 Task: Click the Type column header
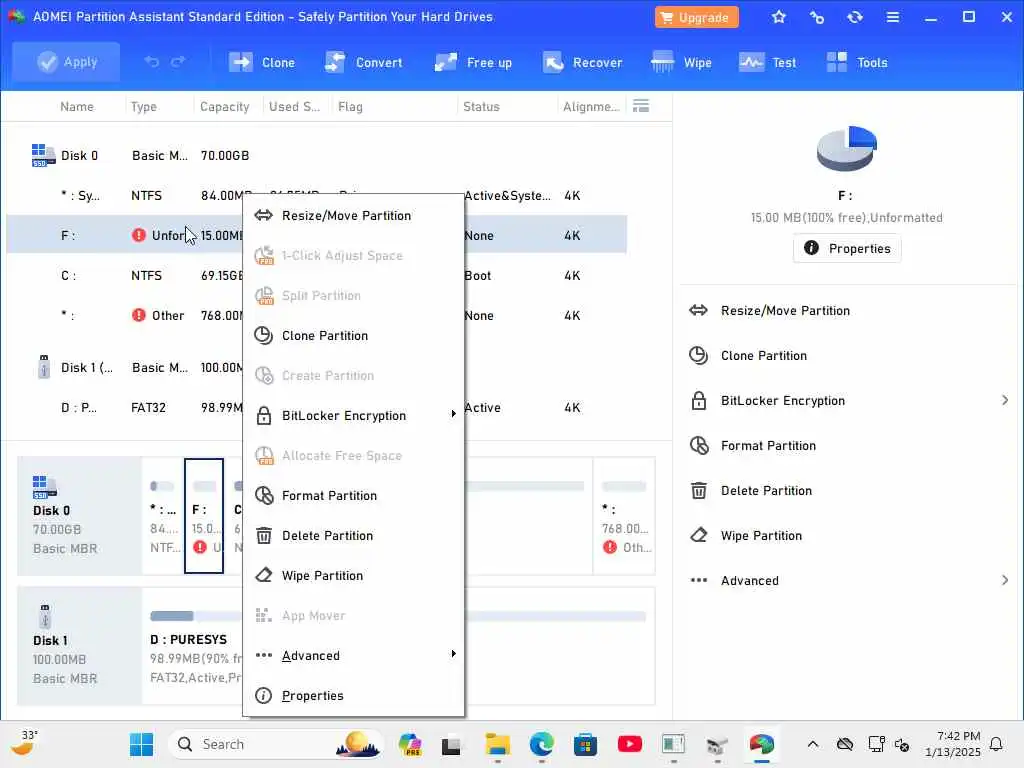click(x=144, y=106)
